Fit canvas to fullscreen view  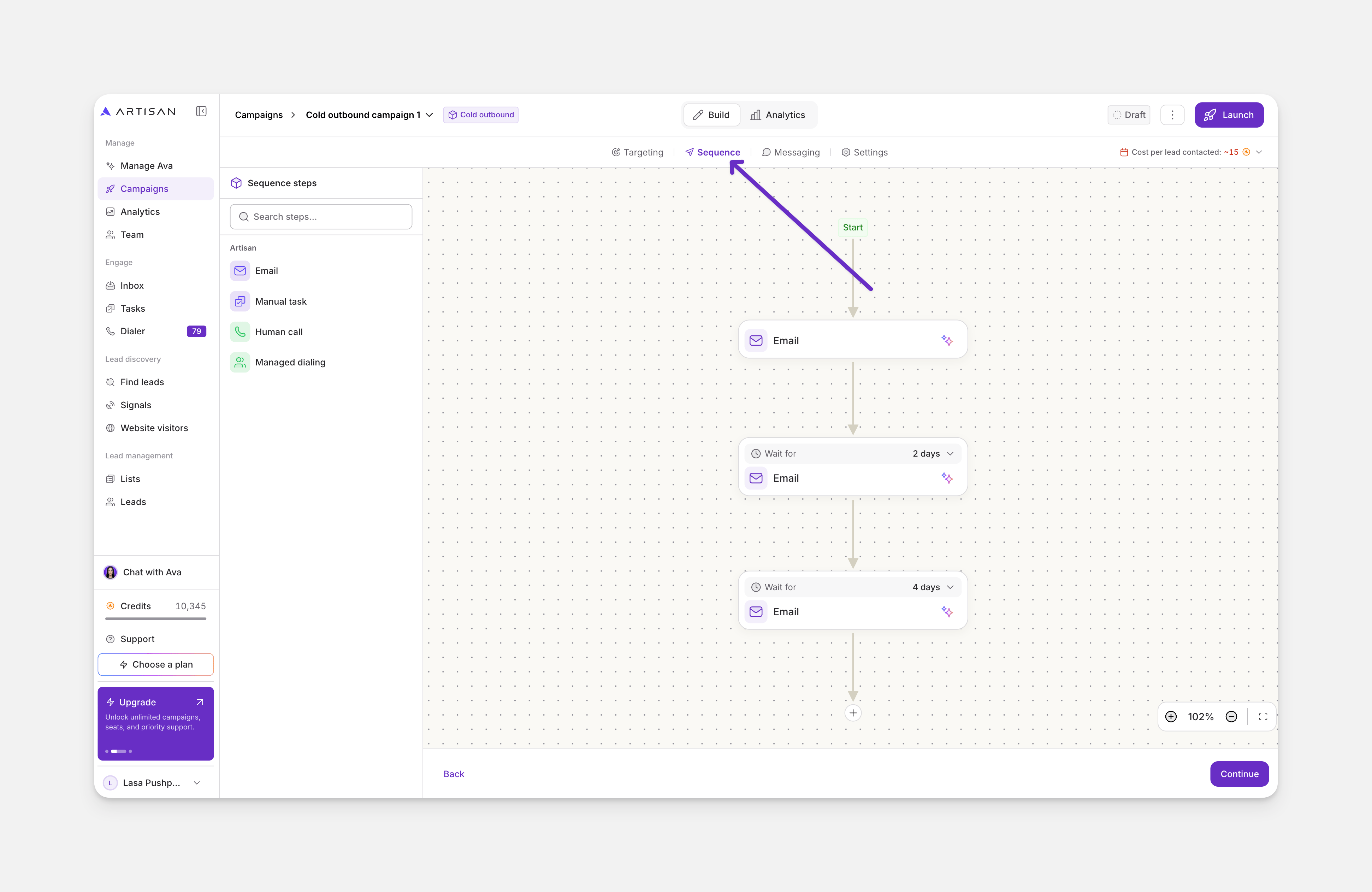[1263, 717]
